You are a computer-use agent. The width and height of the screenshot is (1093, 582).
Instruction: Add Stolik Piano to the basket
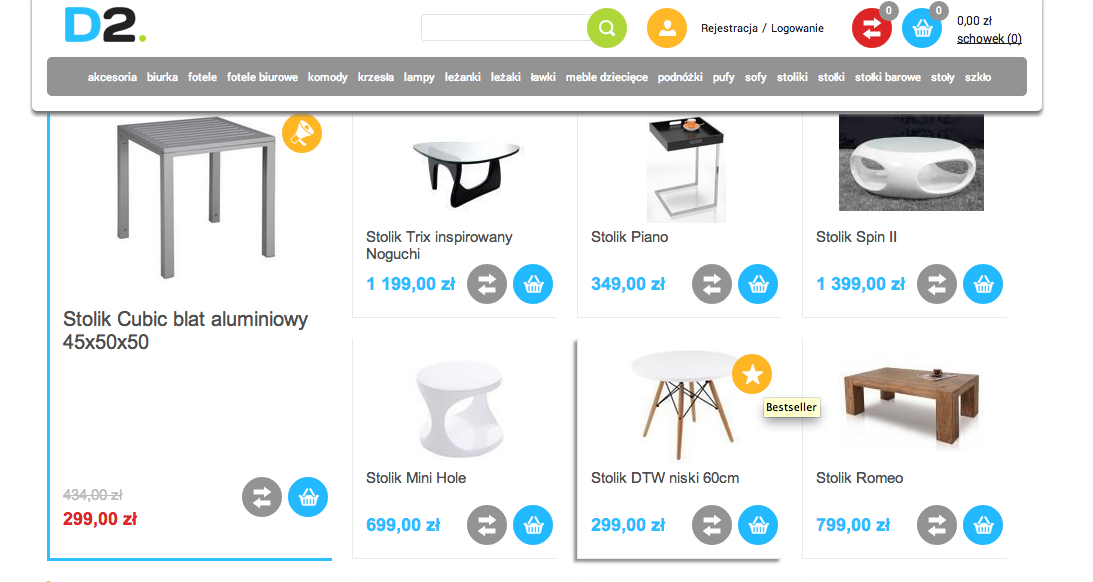tap(758, 284)
